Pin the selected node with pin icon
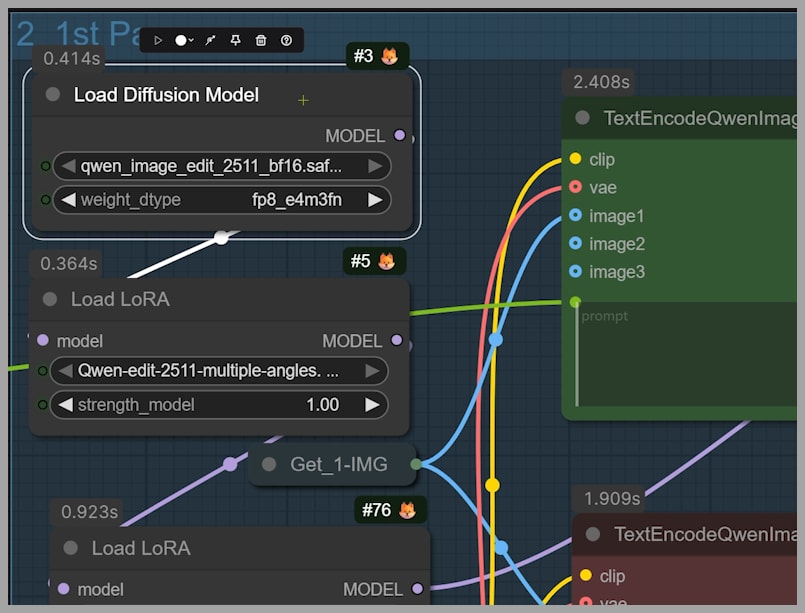 pos(236,40)
